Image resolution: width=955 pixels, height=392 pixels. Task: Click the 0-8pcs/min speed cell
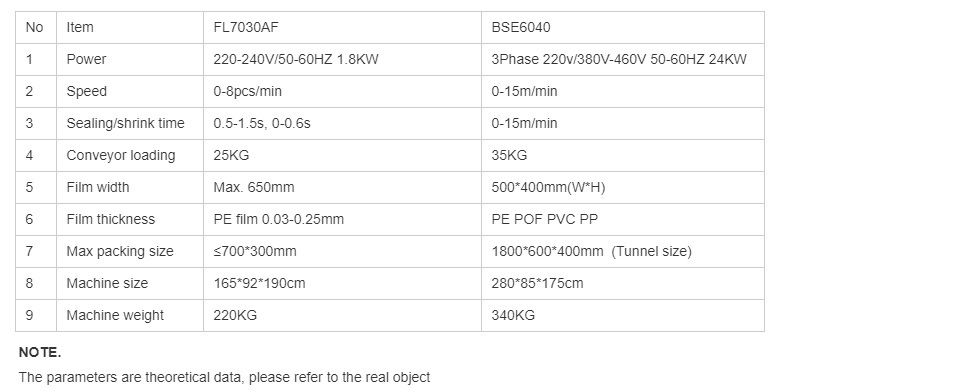342,91
